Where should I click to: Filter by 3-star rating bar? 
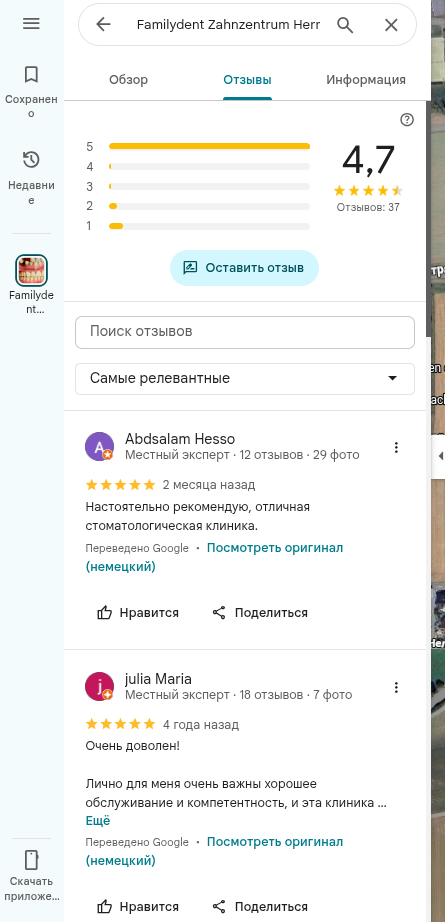(198, 186)
